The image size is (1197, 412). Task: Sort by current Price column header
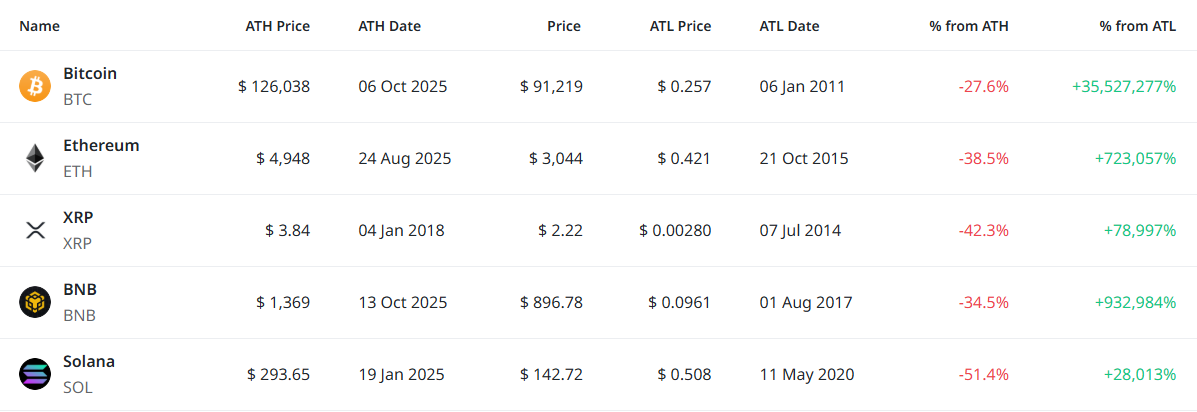(x=563, y=26)
